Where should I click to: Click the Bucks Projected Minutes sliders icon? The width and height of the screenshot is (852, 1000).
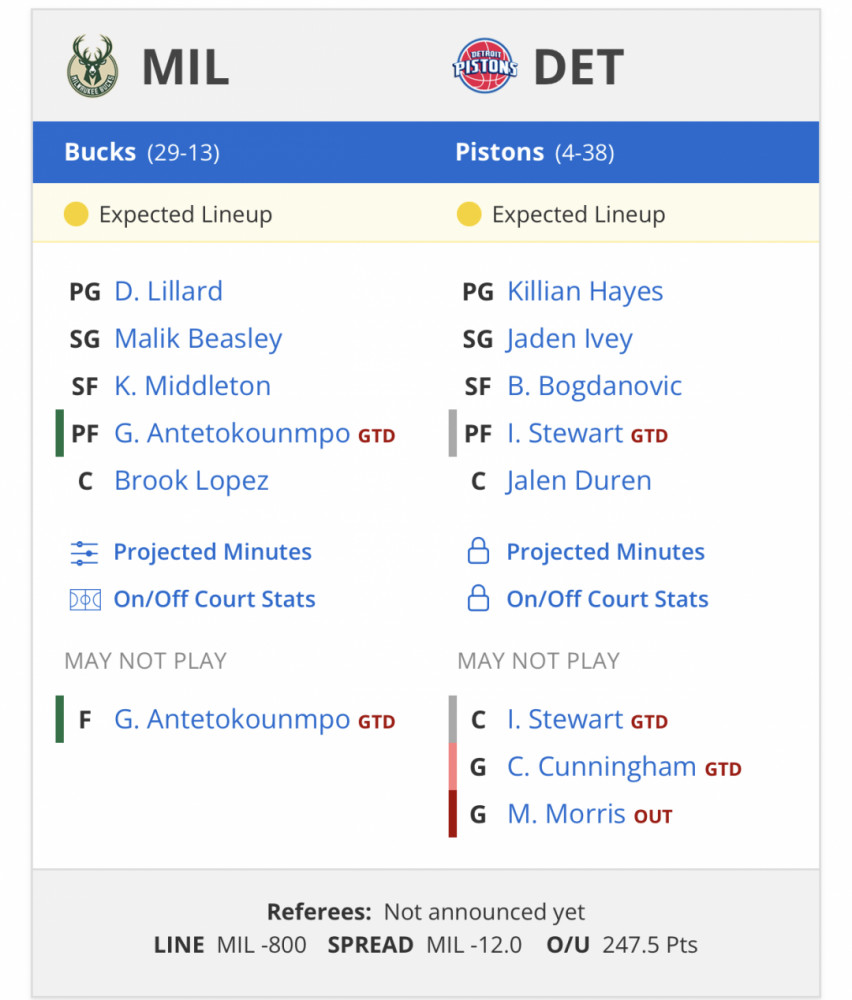84,553
